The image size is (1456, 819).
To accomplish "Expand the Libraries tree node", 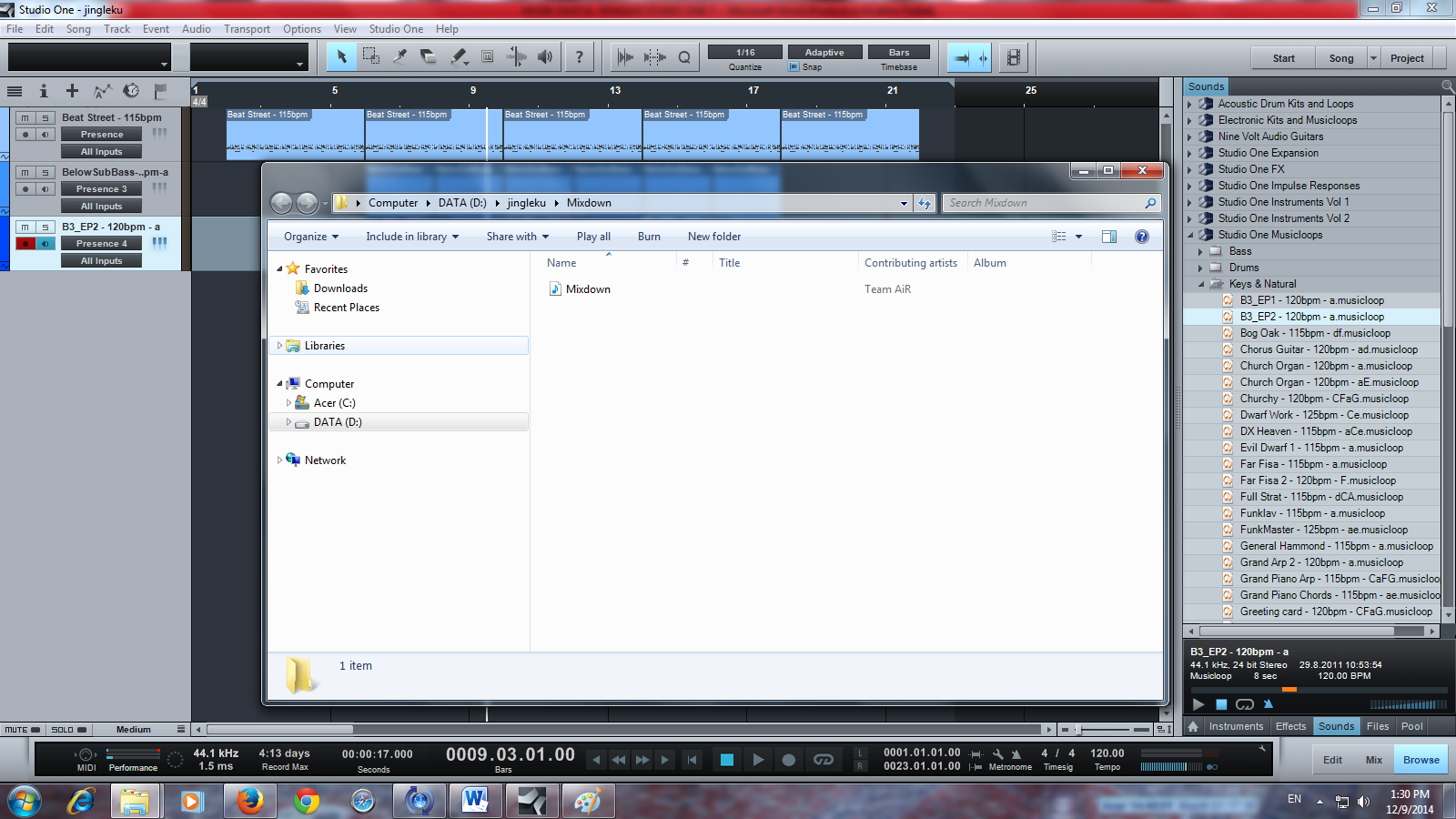I will (x=279, y=346).
